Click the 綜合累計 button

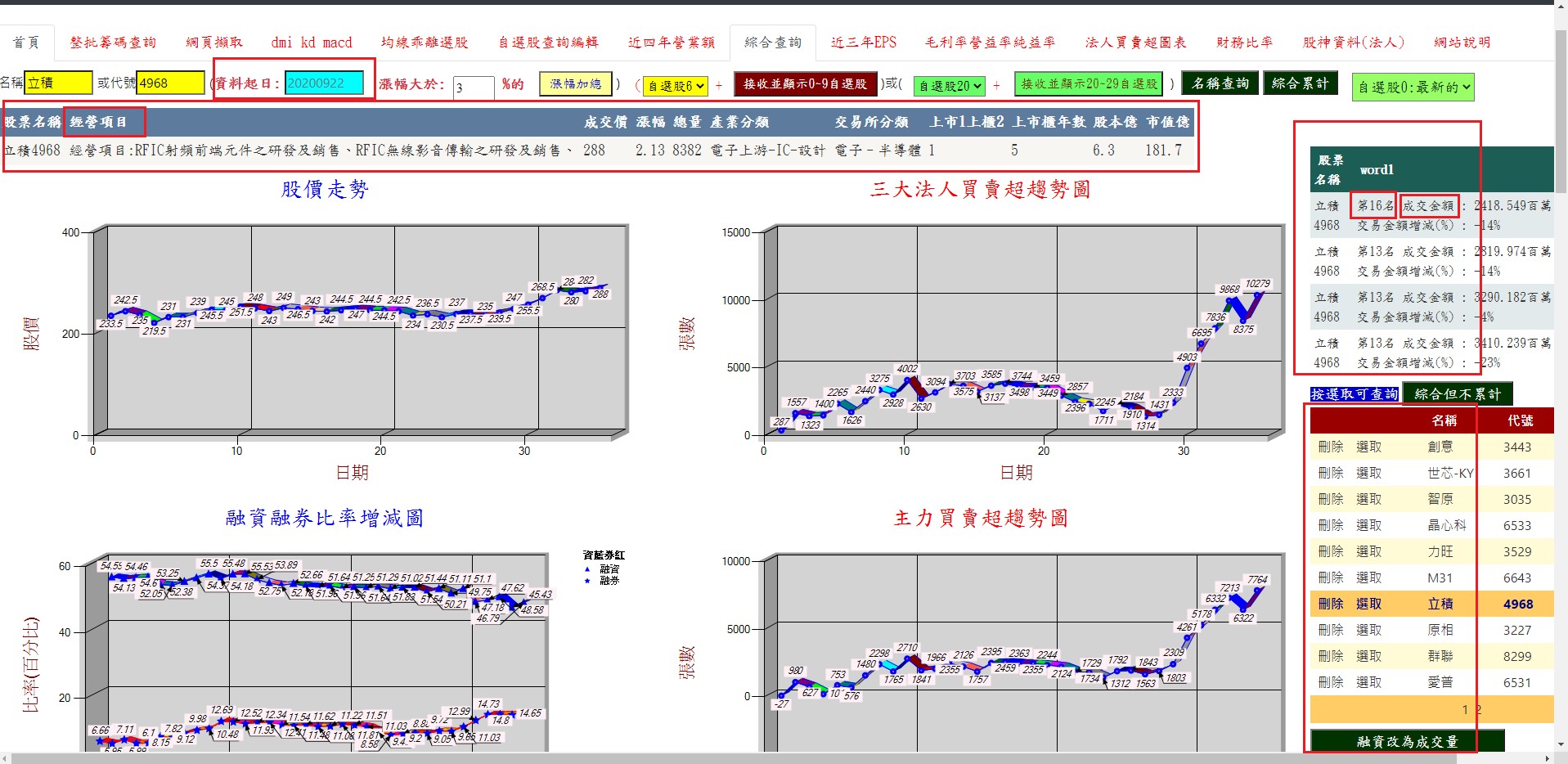(1300, 83)
